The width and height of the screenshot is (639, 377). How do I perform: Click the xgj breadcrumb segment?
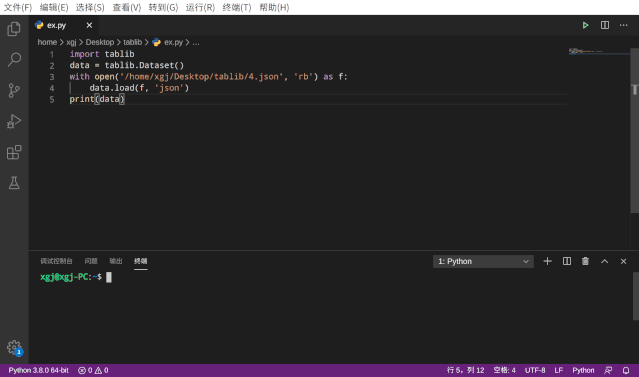click(71, 42)
